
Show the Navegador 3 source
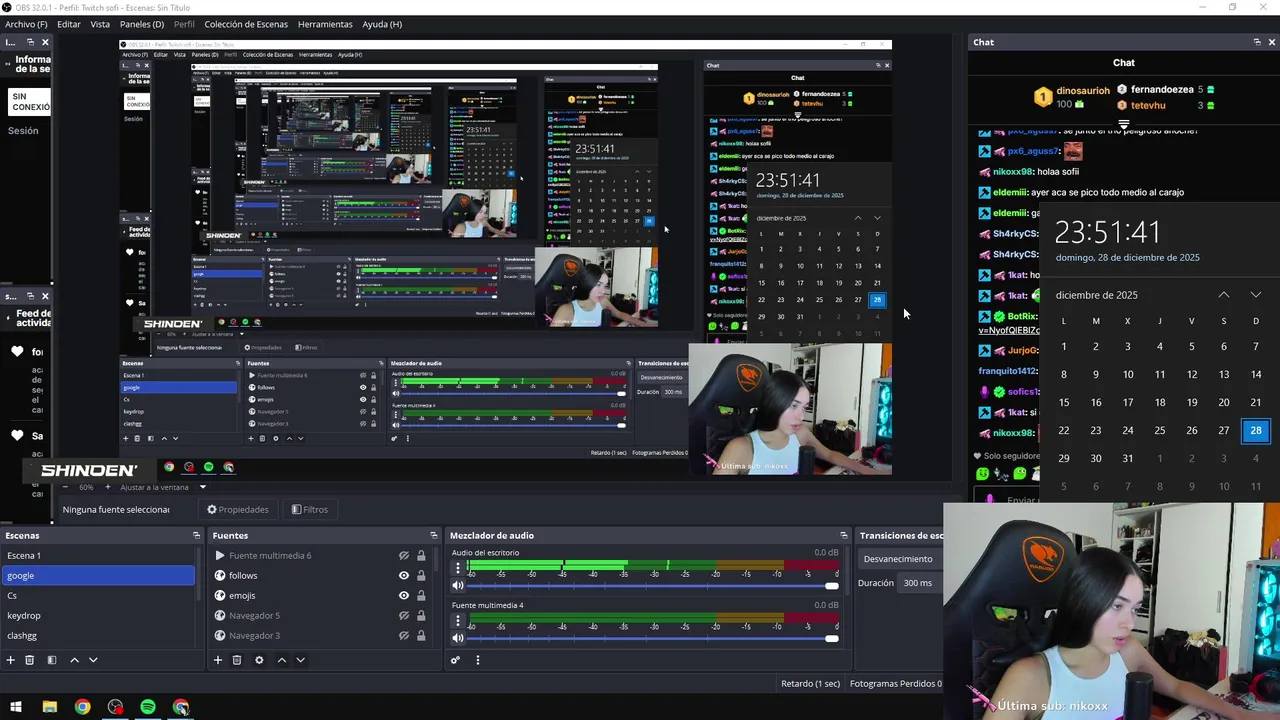(404, 636)
